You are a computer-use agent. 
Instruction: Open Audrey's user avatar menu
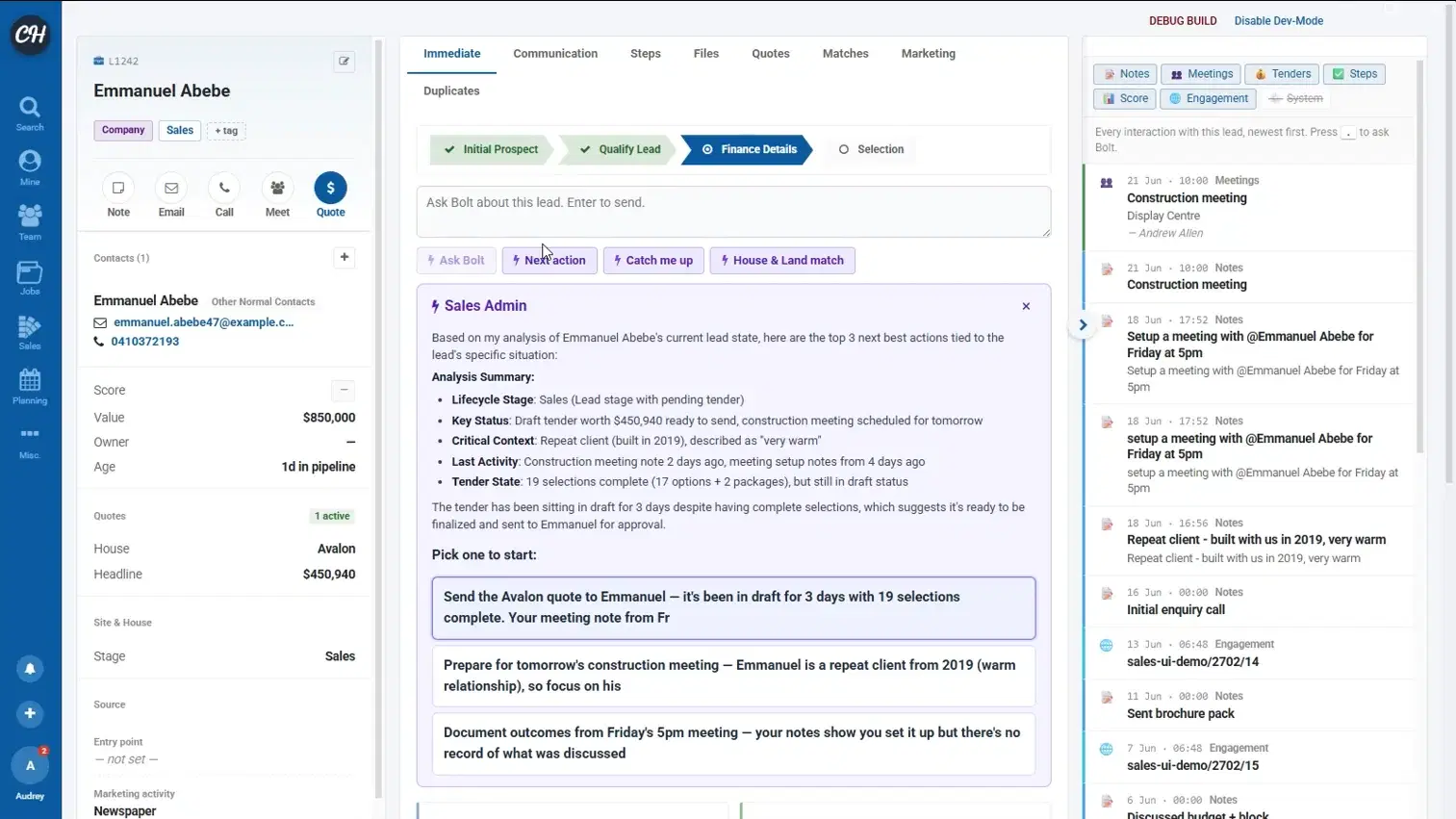[30, 766]
